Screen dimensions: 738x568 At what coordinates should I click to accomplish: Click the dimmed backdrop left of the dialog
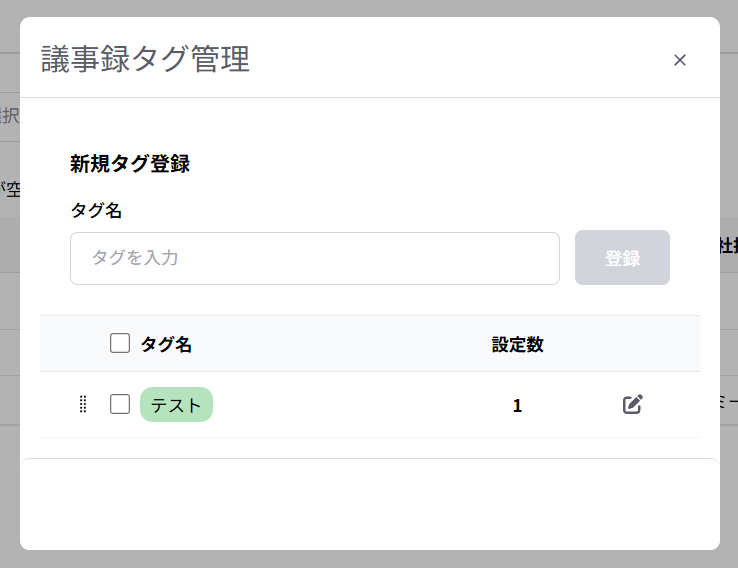coord(9,300)
